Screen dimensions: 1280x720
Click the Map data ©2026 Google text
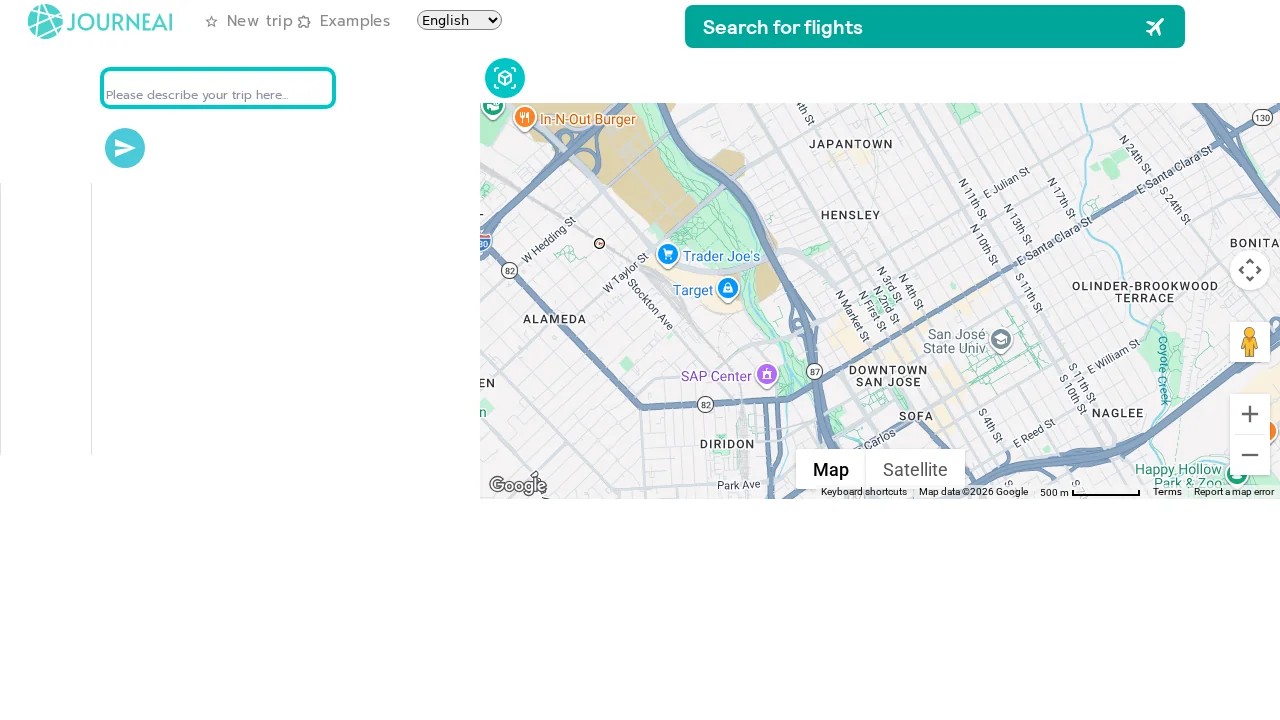pos(973,492)
